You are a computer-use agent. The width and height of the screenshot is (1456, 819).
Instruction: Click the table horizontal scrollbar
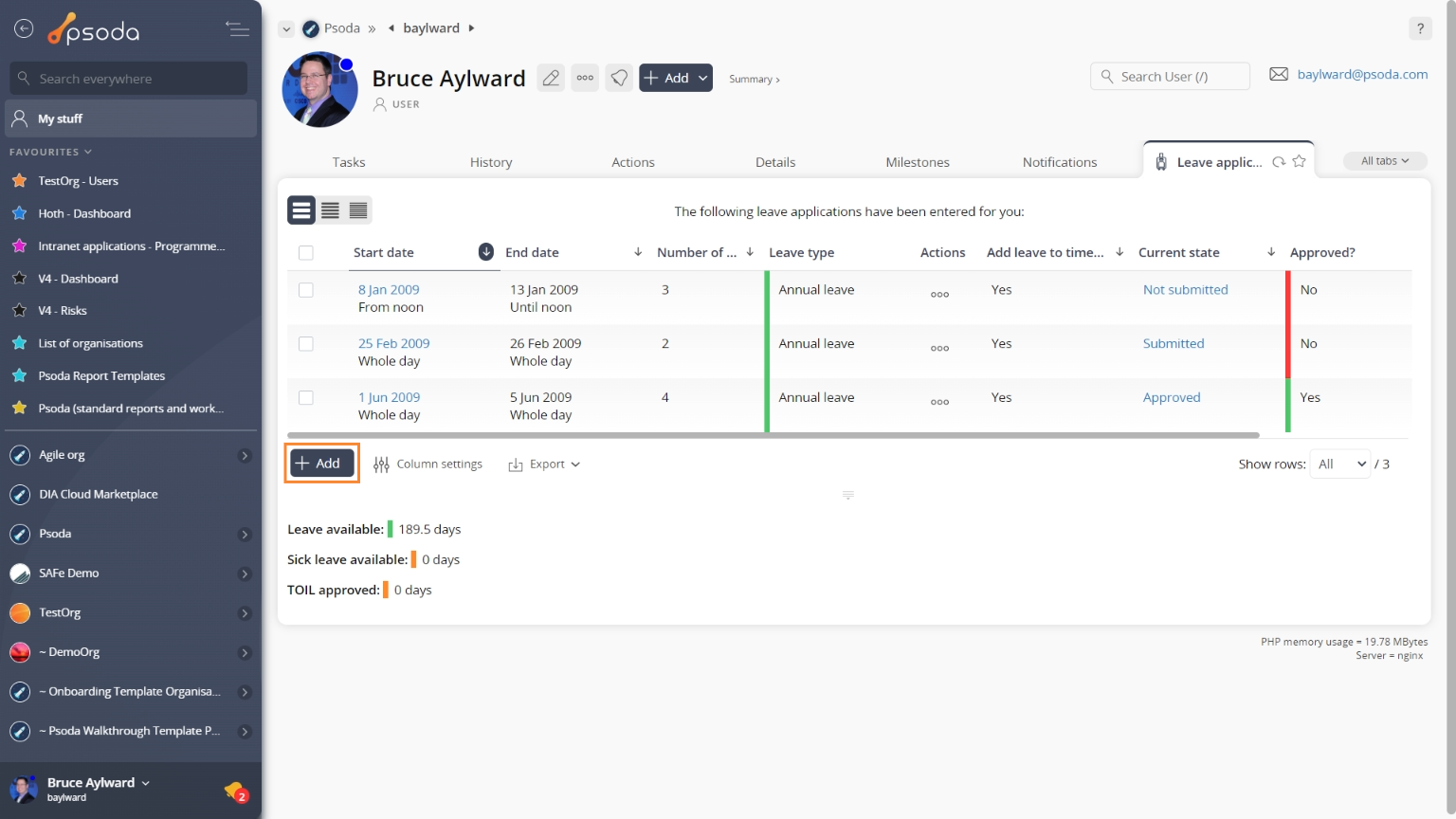(773, 435)
